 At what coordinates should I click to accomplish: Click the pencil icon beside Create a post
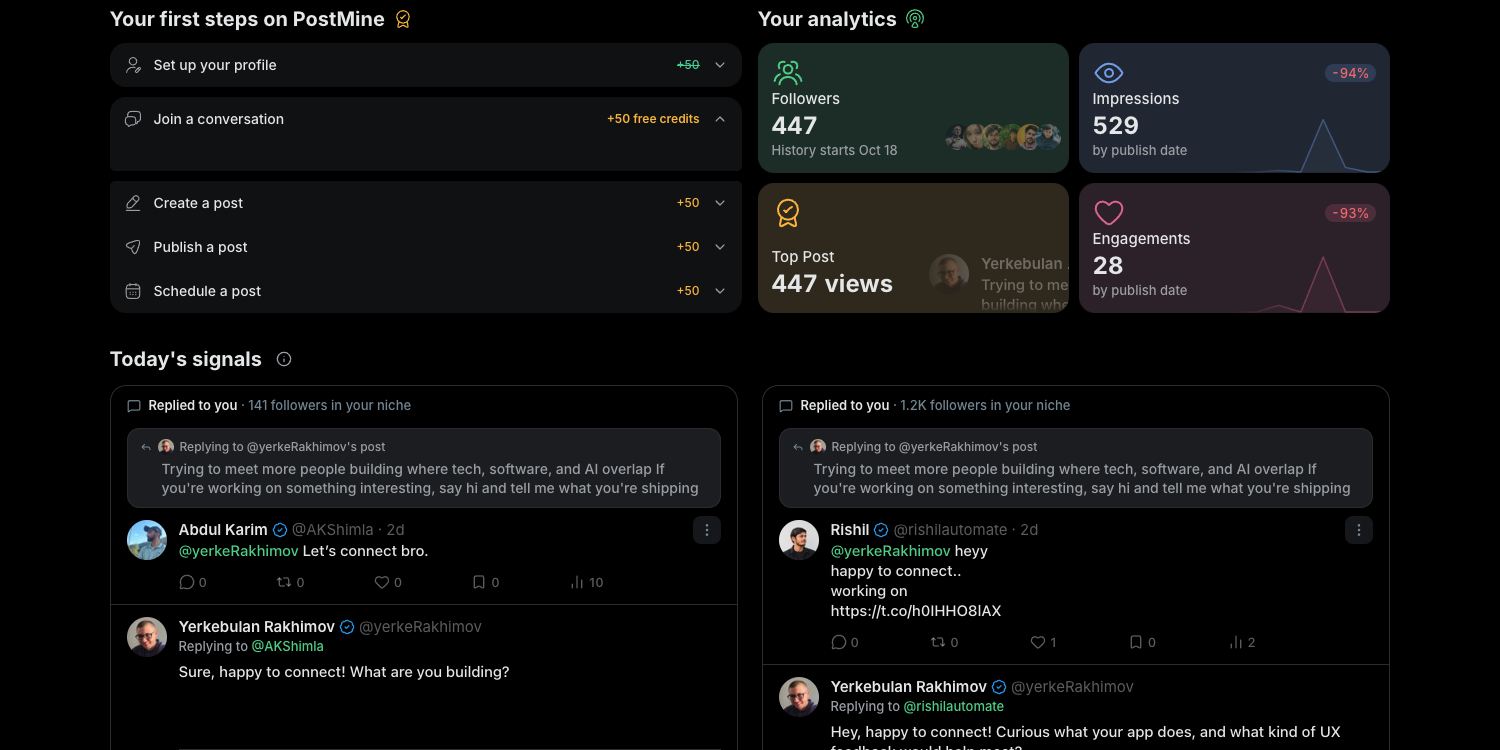tap(133, 203)
